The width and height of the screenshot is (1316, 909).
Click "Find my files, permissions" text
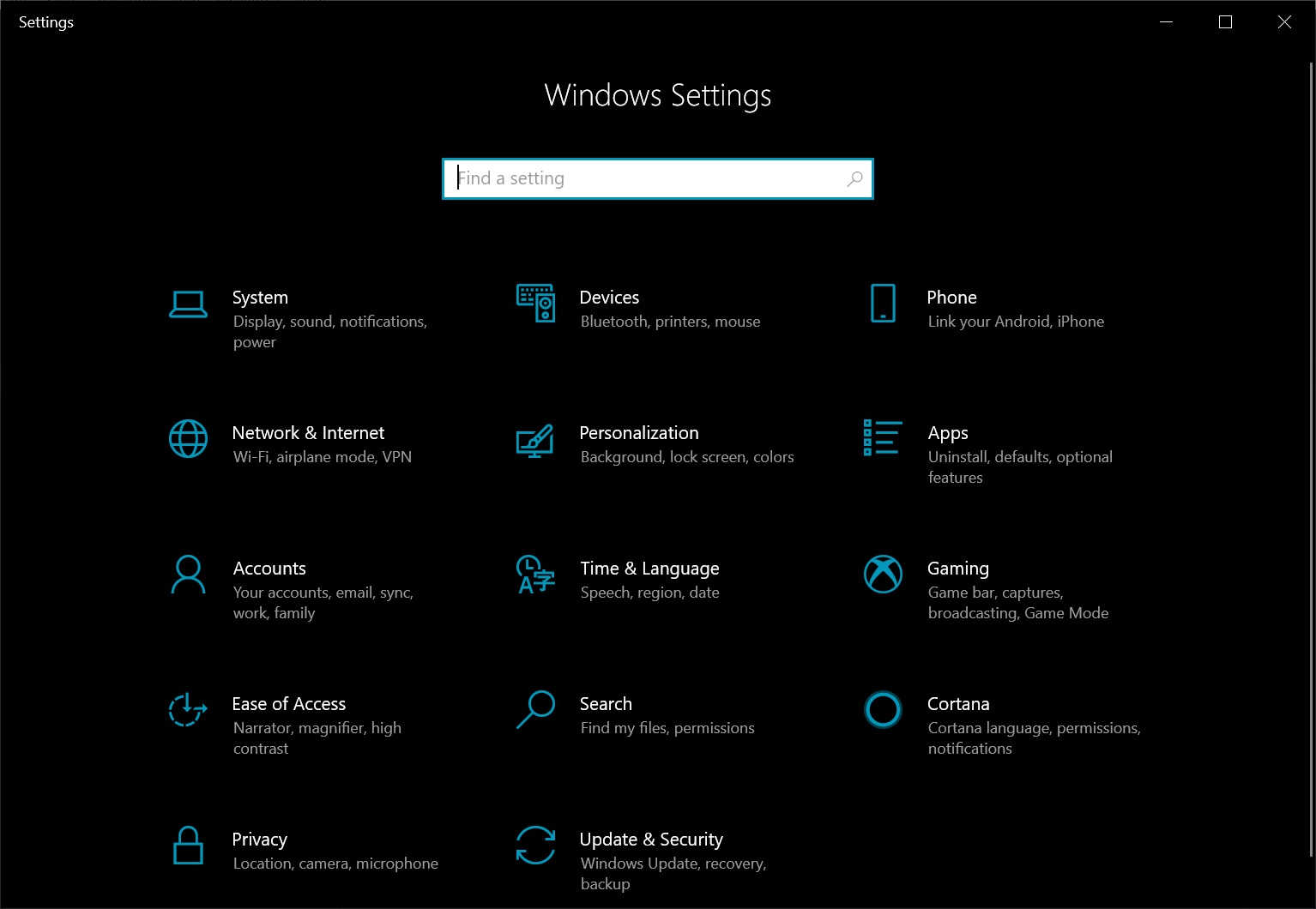pyautogui.click(x=667, y=728)
